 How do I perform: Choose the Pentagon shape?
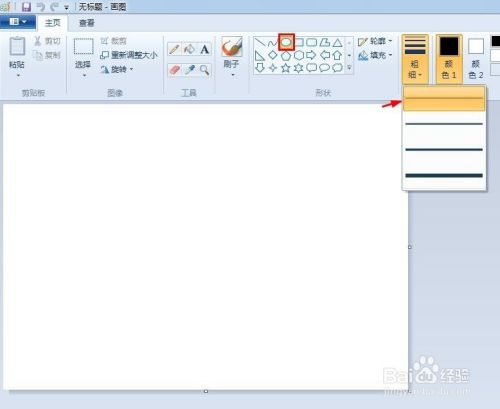click(286, 55)
